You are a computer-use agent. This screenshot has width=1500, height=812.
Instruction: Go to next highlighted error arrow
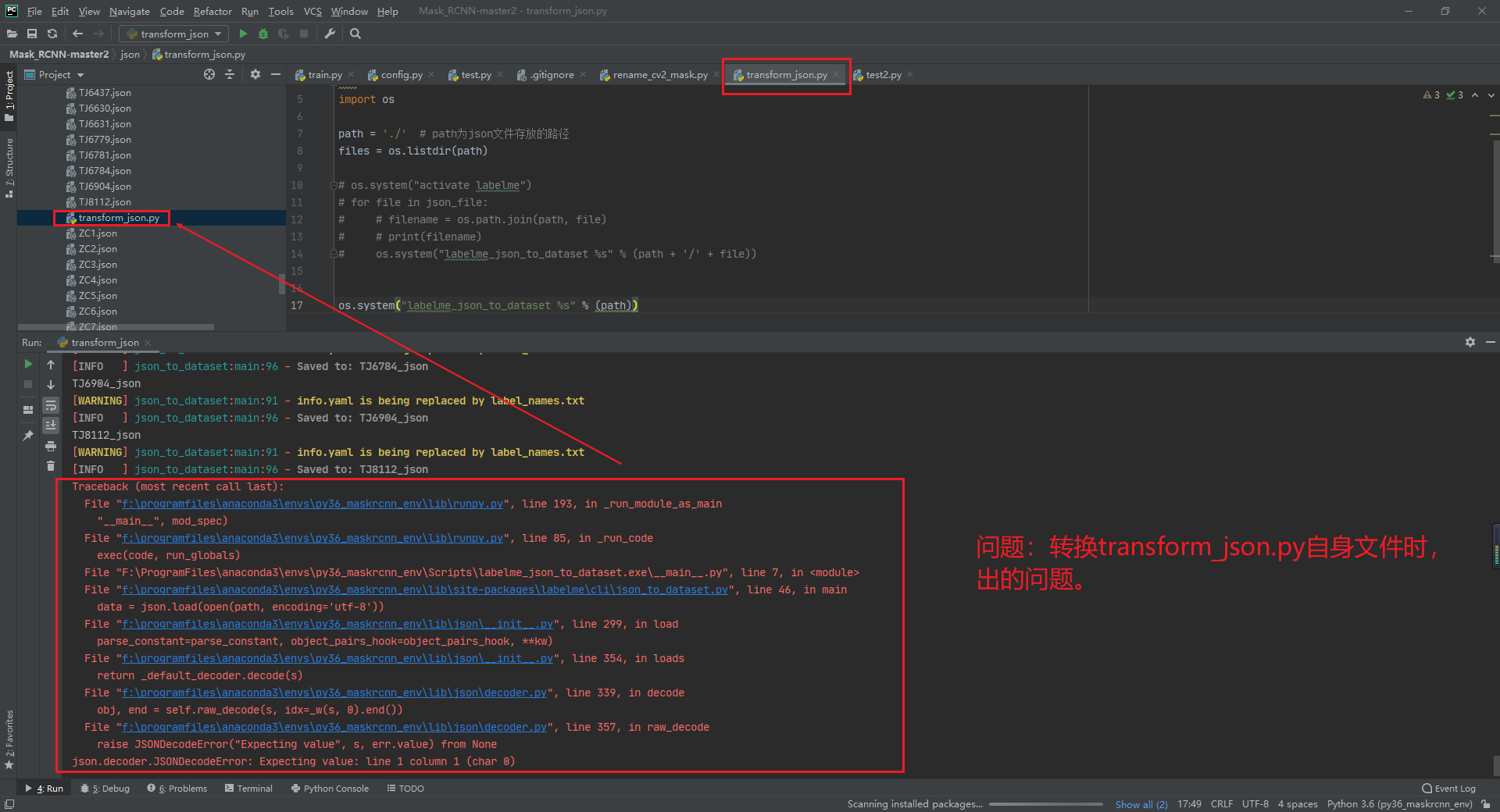click(x=1491, y=94)
